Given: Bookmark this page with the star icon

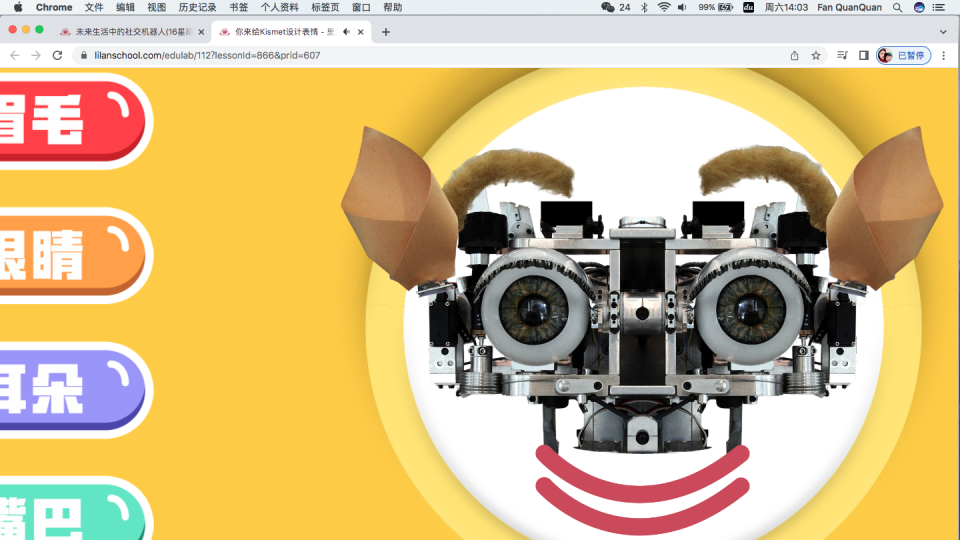Looking at the screenshot, I should click(816, 56).
